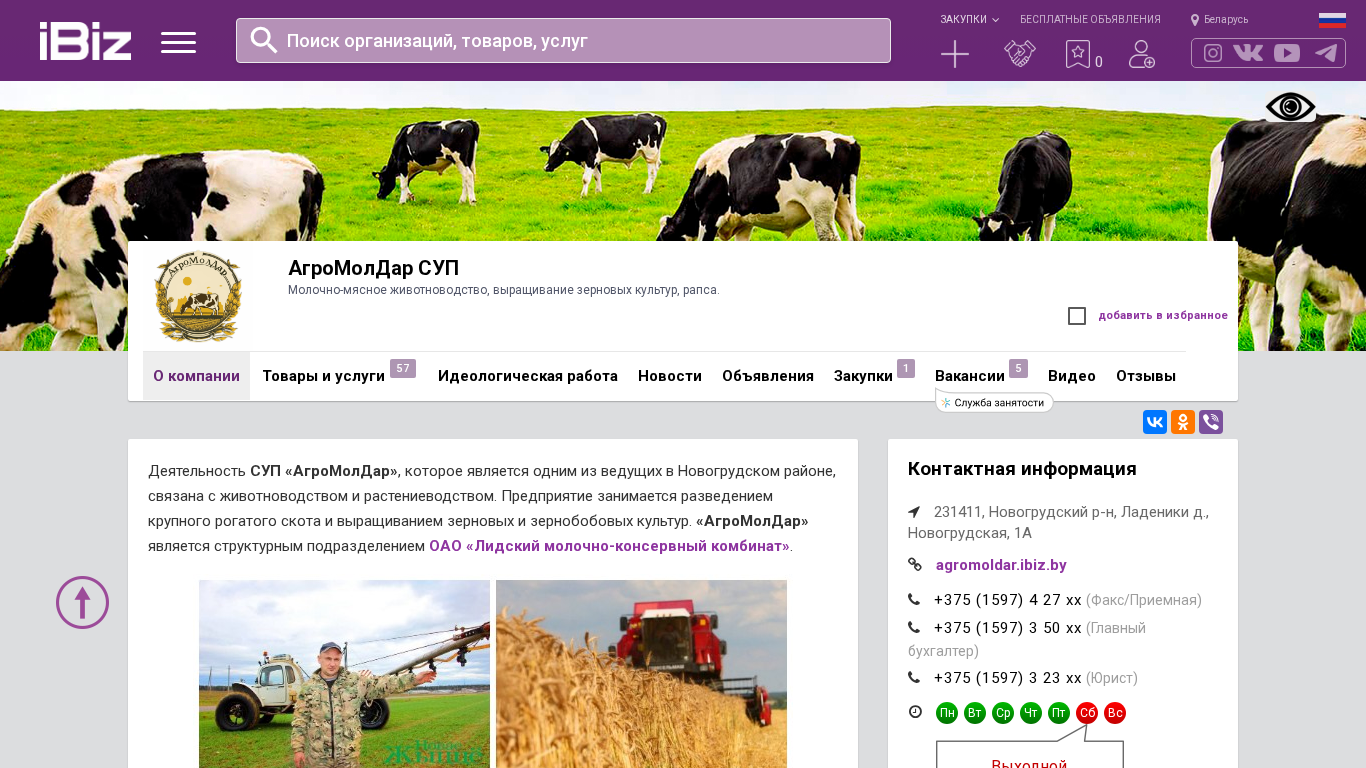The image size is (1366, 768).
Task: Click the working hours clock icon
Action: (915, 712)
